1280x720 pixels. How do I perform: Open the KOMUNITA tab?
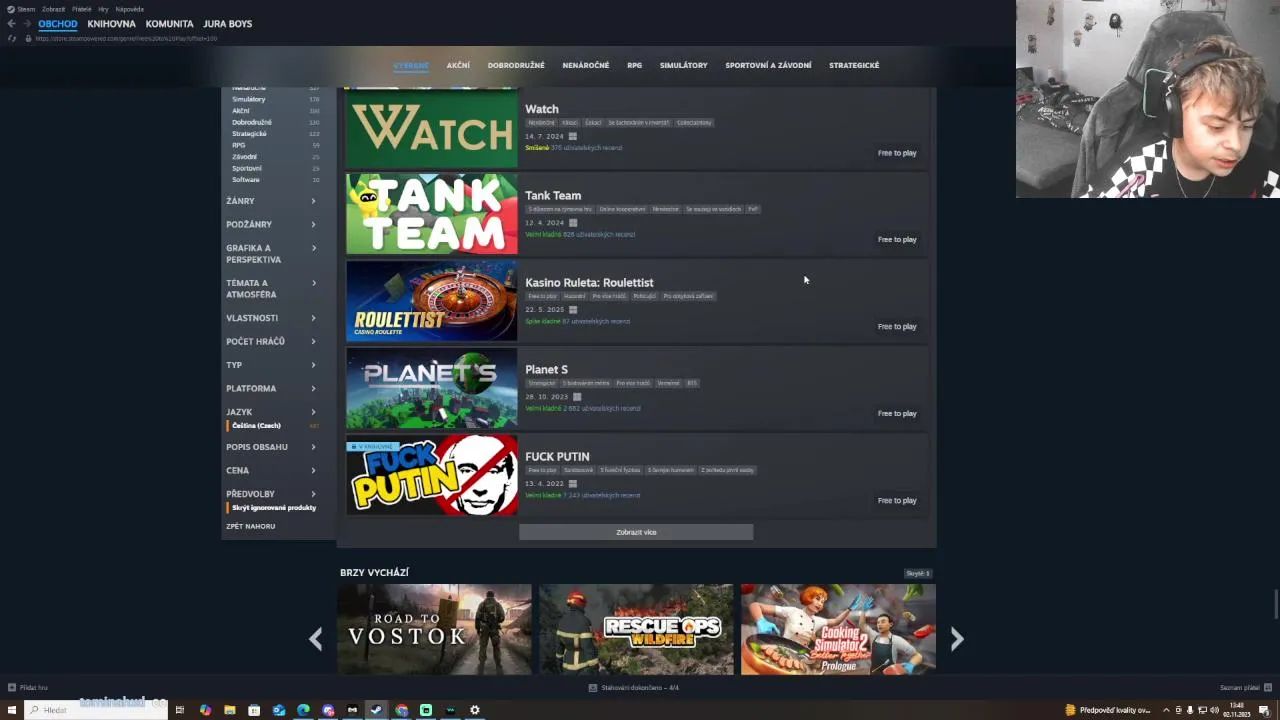[169, 24]
